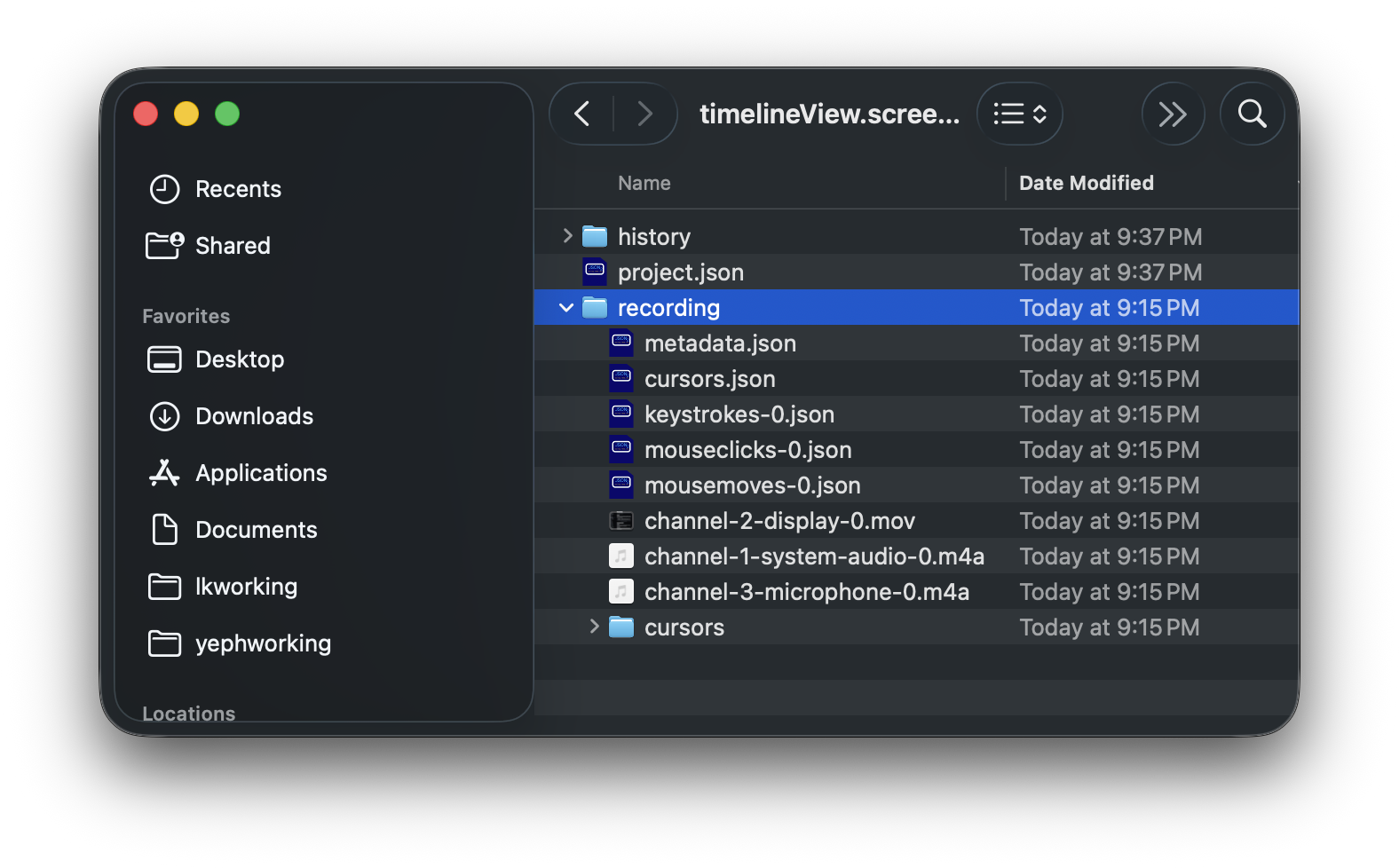Minimize the window with yellow button

pyautogui.click(x=186, y=114)
